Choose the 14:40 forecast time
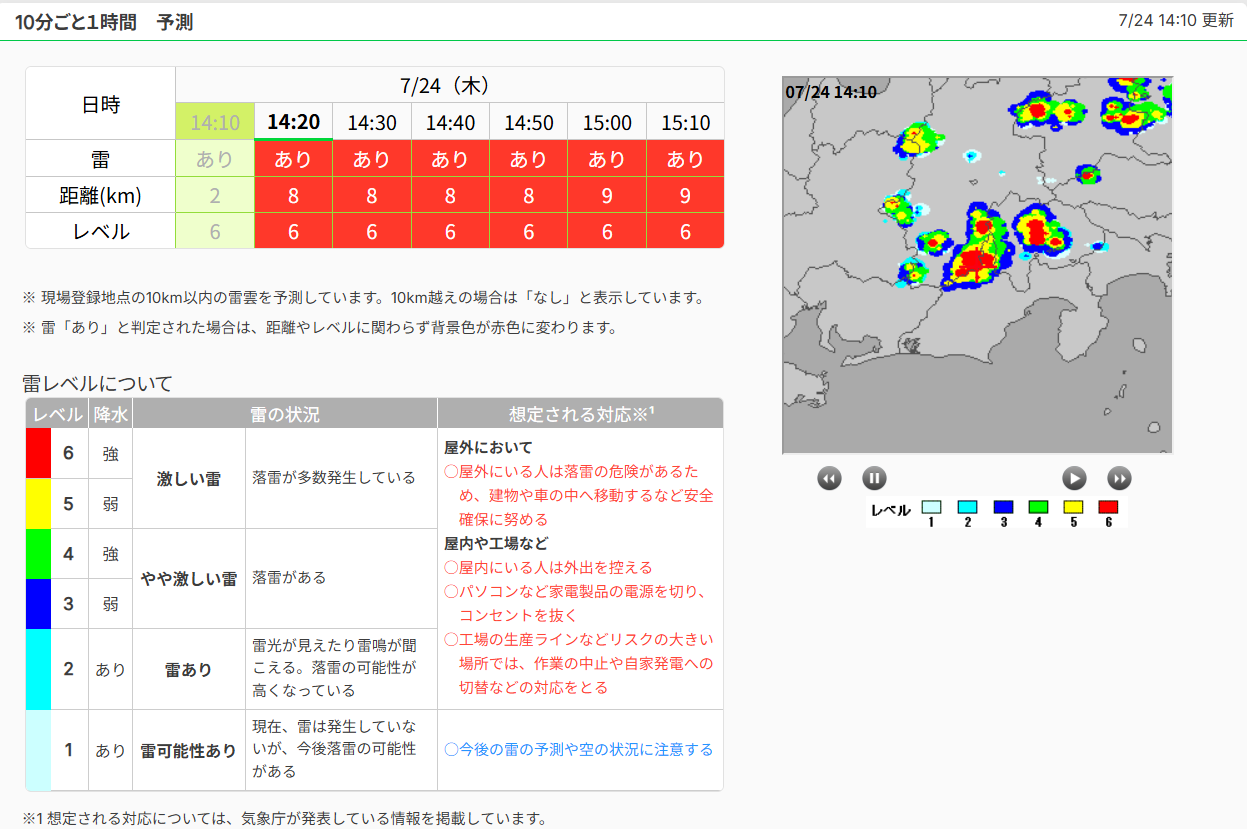1247x829 pixels. [x=450, y=122]
